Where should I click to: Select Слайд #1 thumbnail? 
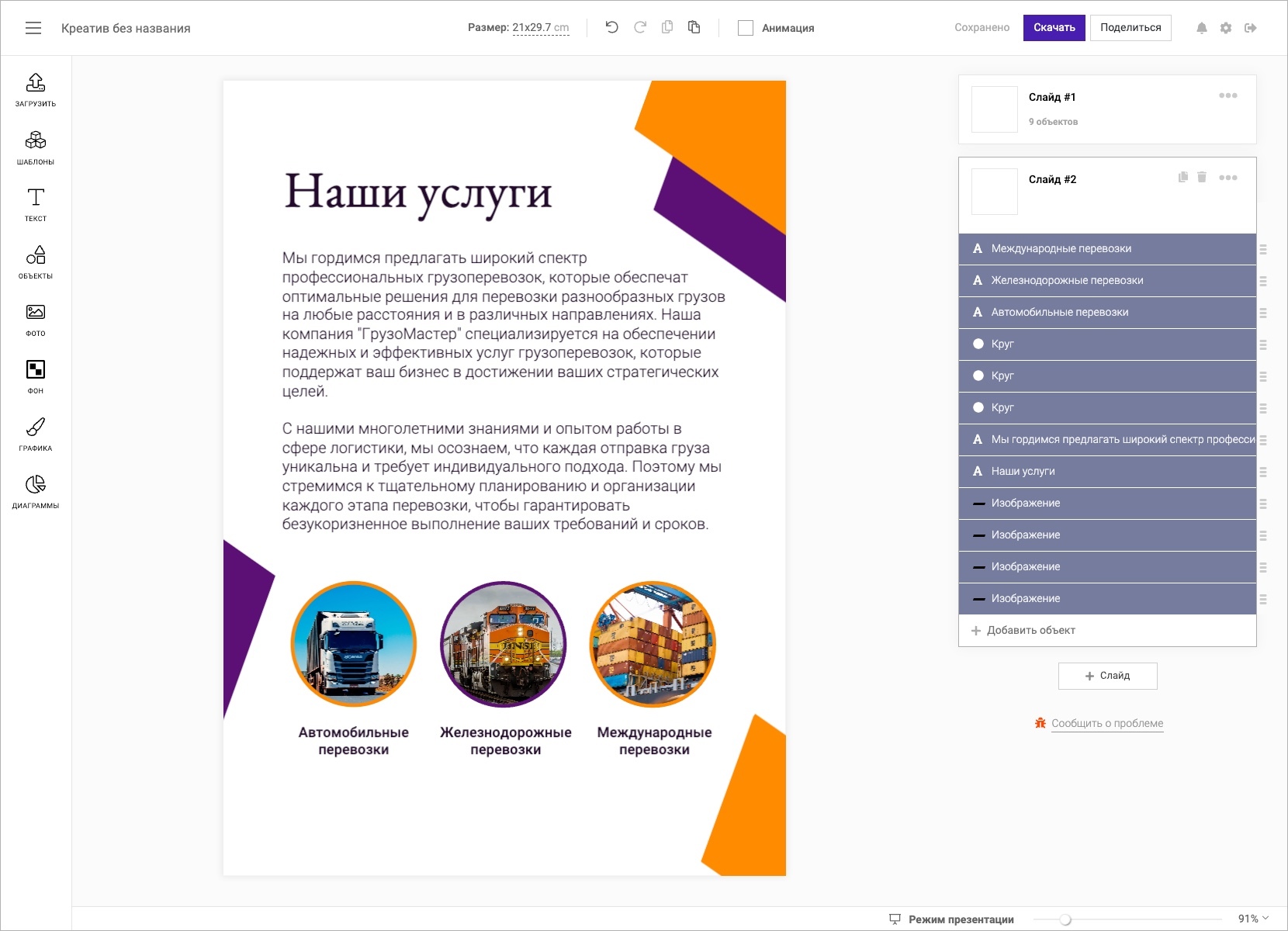(995, 109)
